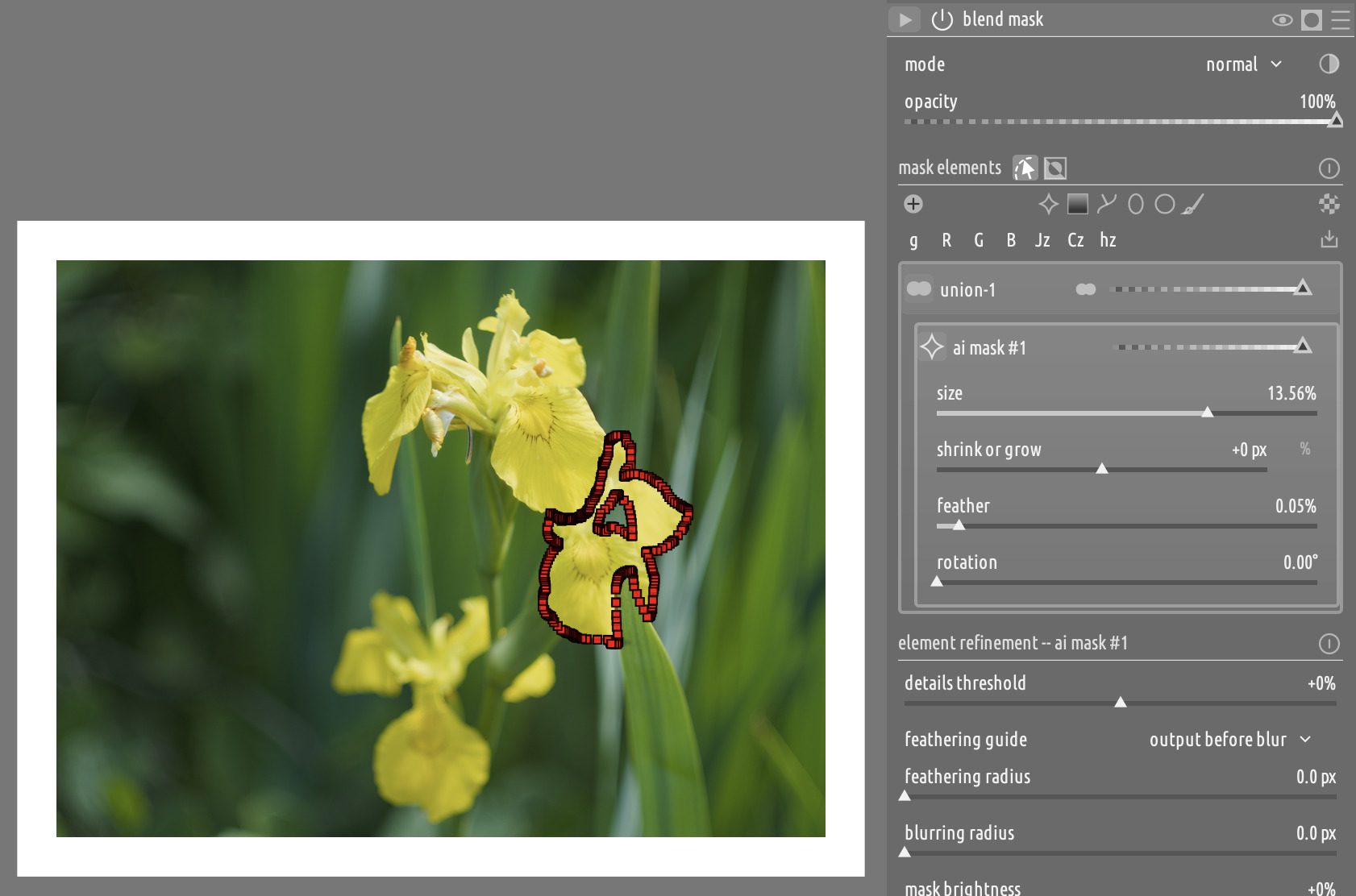Click the size value 13.56%

[1292, 393]
